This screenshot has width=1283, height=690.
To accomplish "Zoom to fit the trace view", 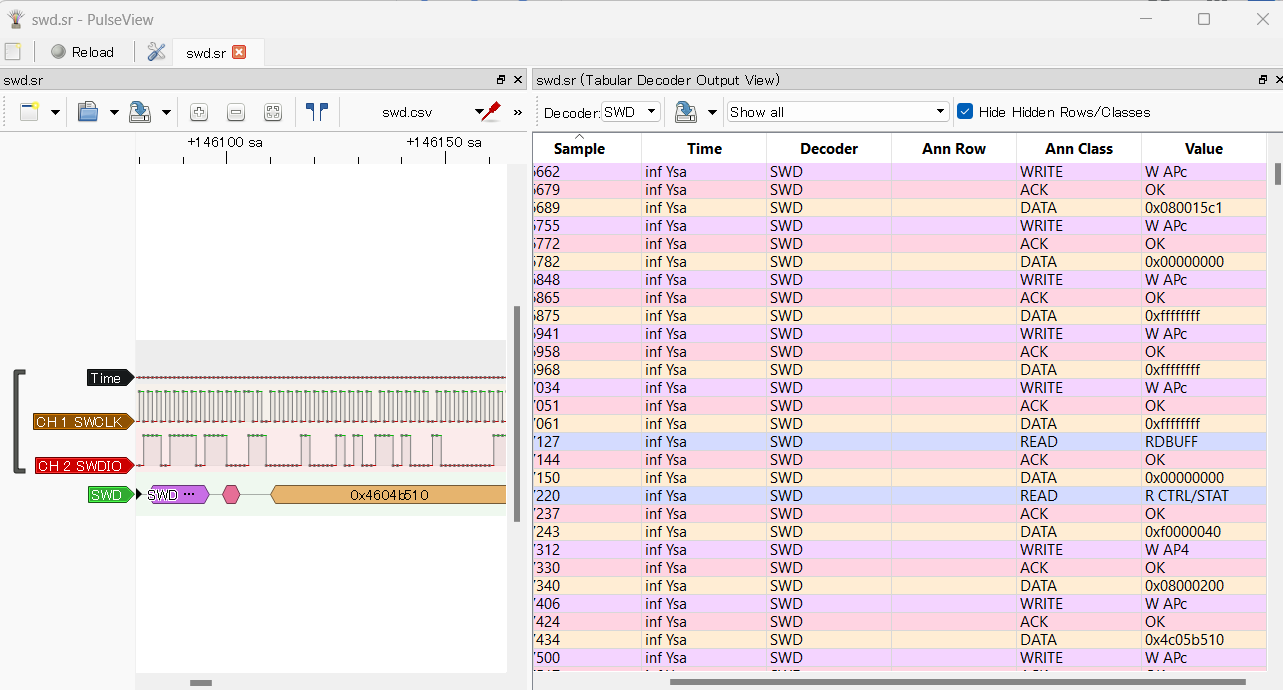I will (x=273, y=112).
